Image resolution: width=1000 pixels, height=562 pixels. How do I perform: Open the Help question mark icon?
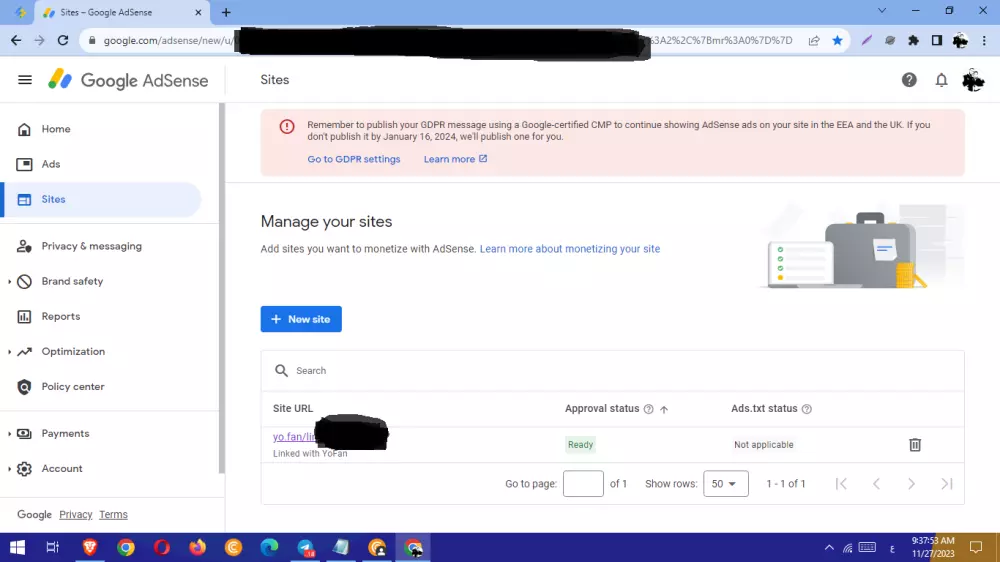click(909, 80)
